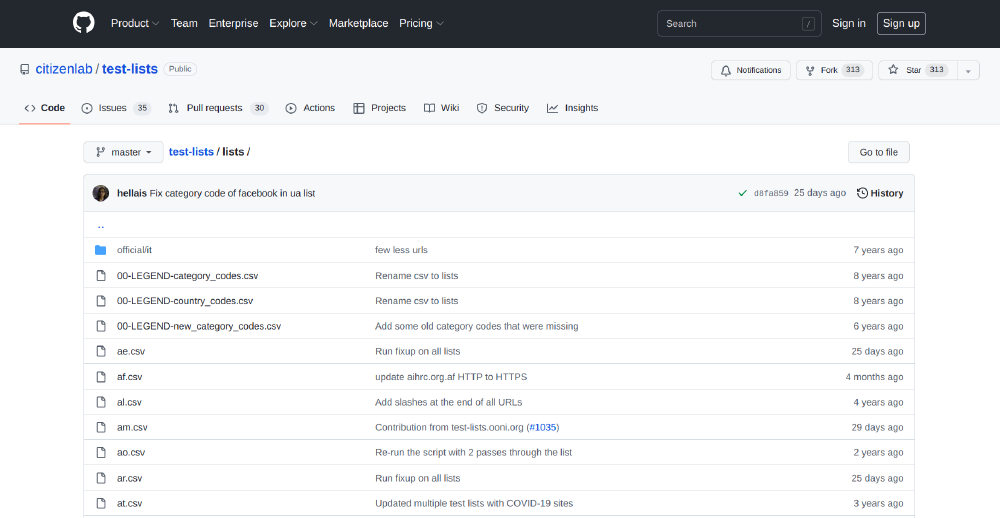Open the ao.csv file

click(x=131, y=452)
